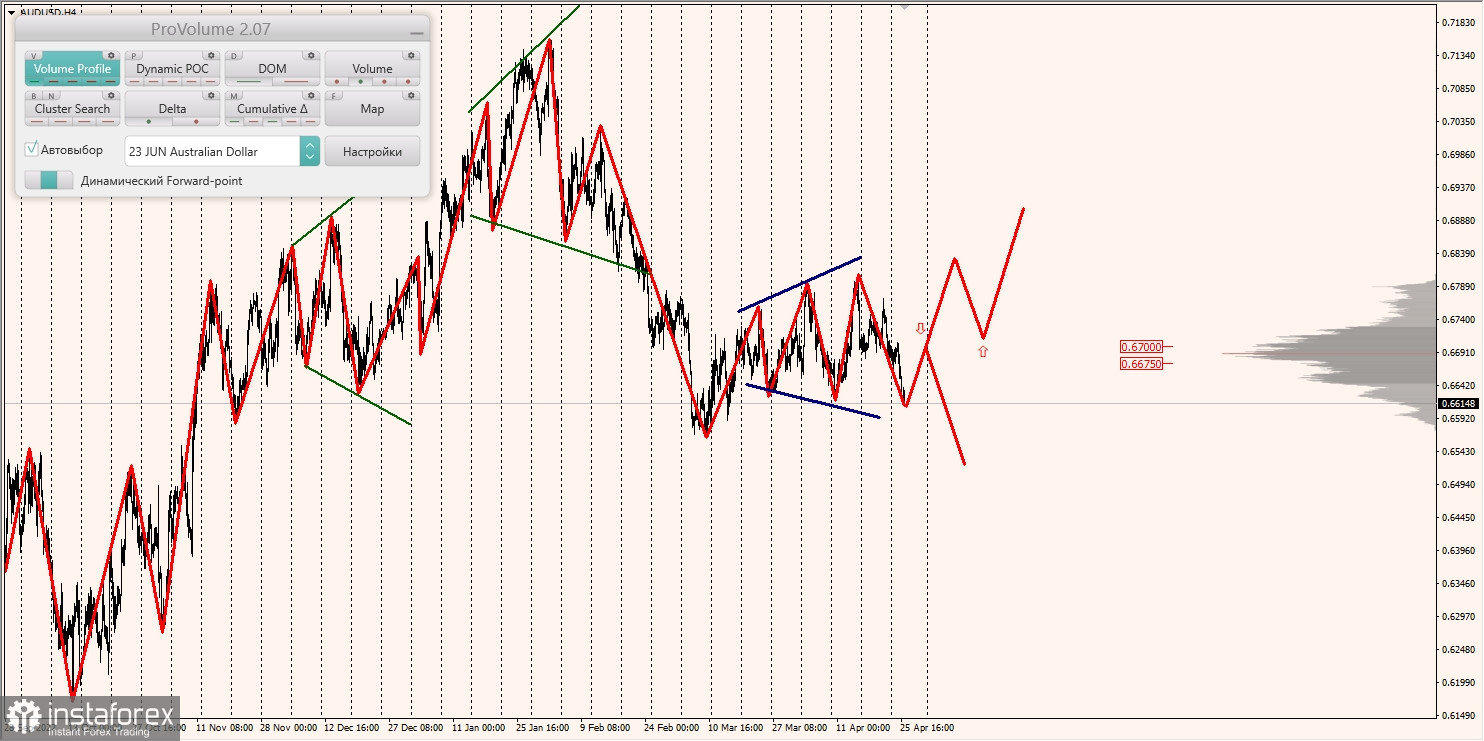Click the current price tag 0.66148
Screen dimensions: 1484x741
tap(1459, 404)
